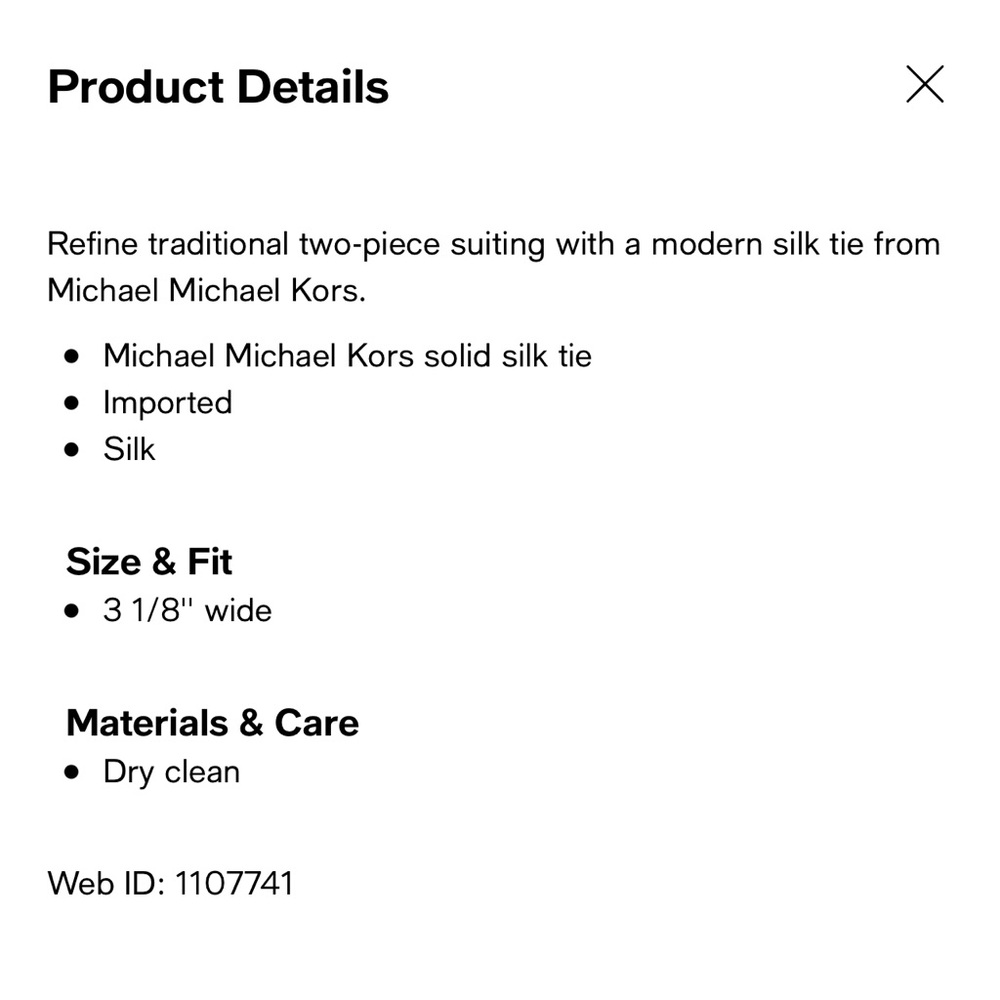Click the bullet dot beside Dry clean

point(71,772)
